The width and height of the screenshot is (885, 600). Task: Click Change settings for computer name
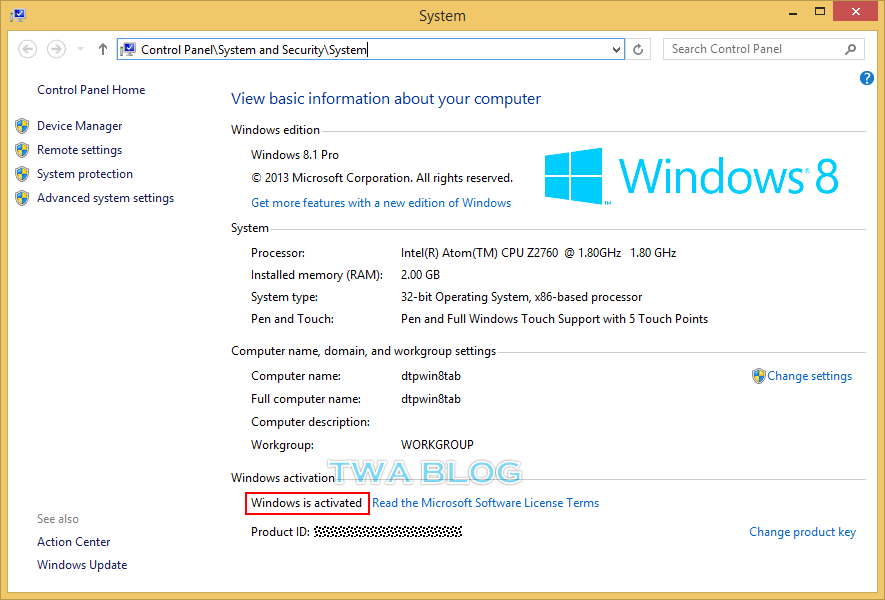[x=809, y=375]
